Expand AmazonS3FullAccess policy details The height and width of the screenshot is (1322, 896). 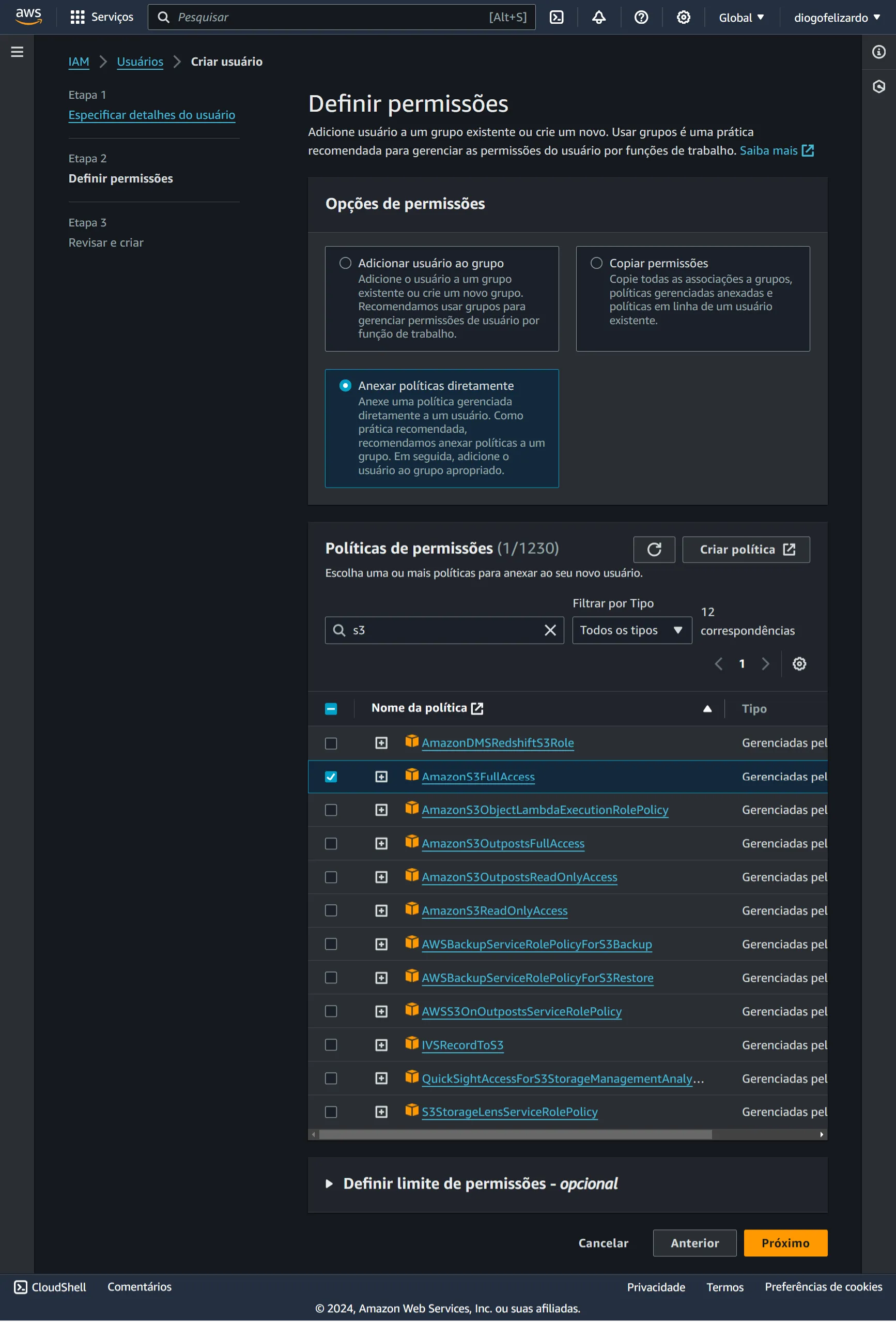click(381, 777)
